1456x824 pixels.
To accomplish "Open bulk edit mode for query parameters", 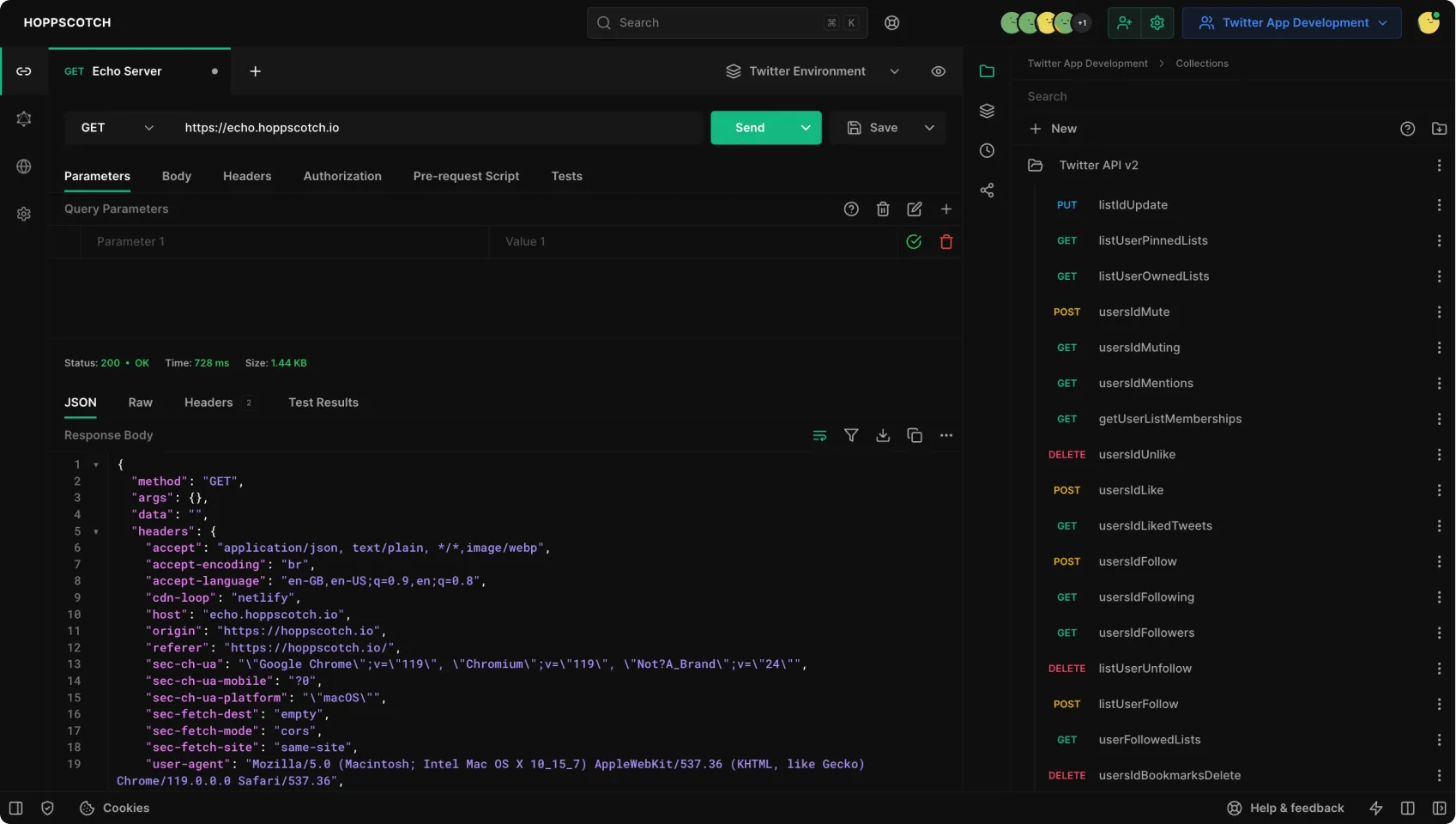I will [915, 209].
